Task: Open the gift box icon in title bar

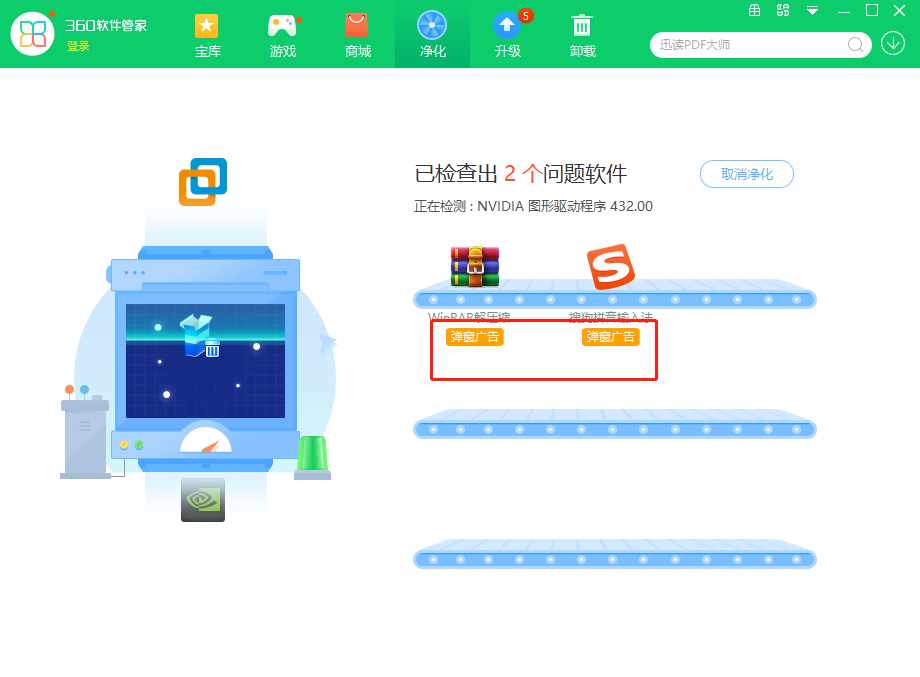Action: coord(755,11)
